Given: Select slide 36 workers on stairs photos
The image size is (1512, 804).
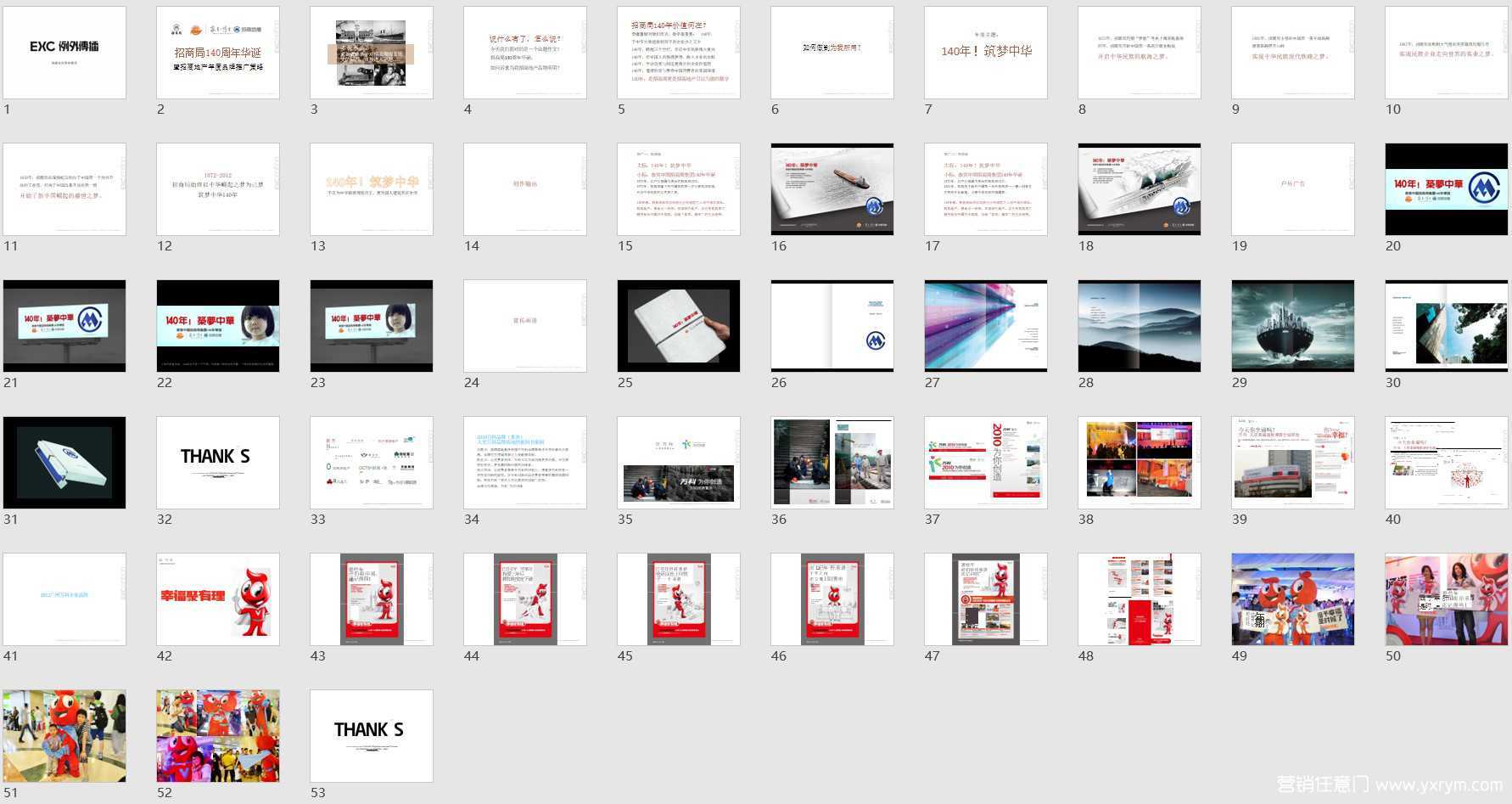Looking at the screenshot, I should pos(832,463).
